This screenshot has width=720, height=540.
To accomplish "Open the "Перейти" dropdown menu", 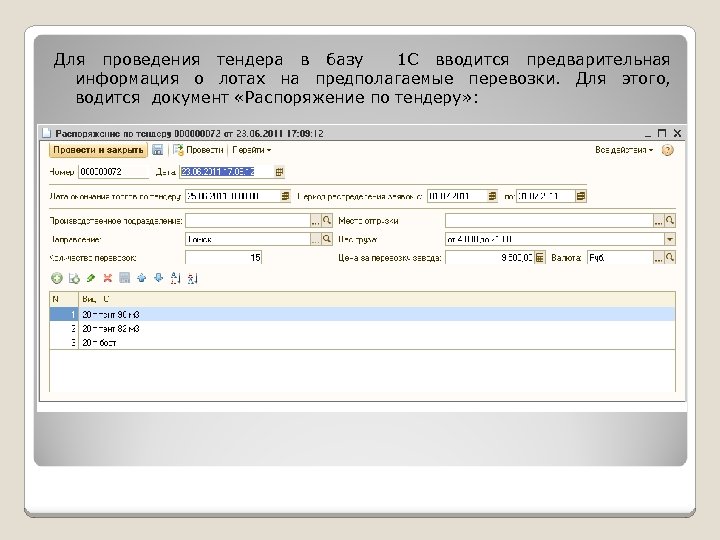I will tap(251, 150).
